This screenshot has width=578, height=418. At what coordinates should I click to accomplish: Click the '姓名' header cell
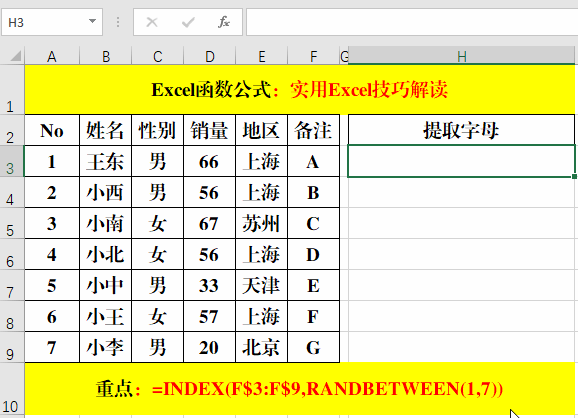pyautogui.click(x=106, y=130)
